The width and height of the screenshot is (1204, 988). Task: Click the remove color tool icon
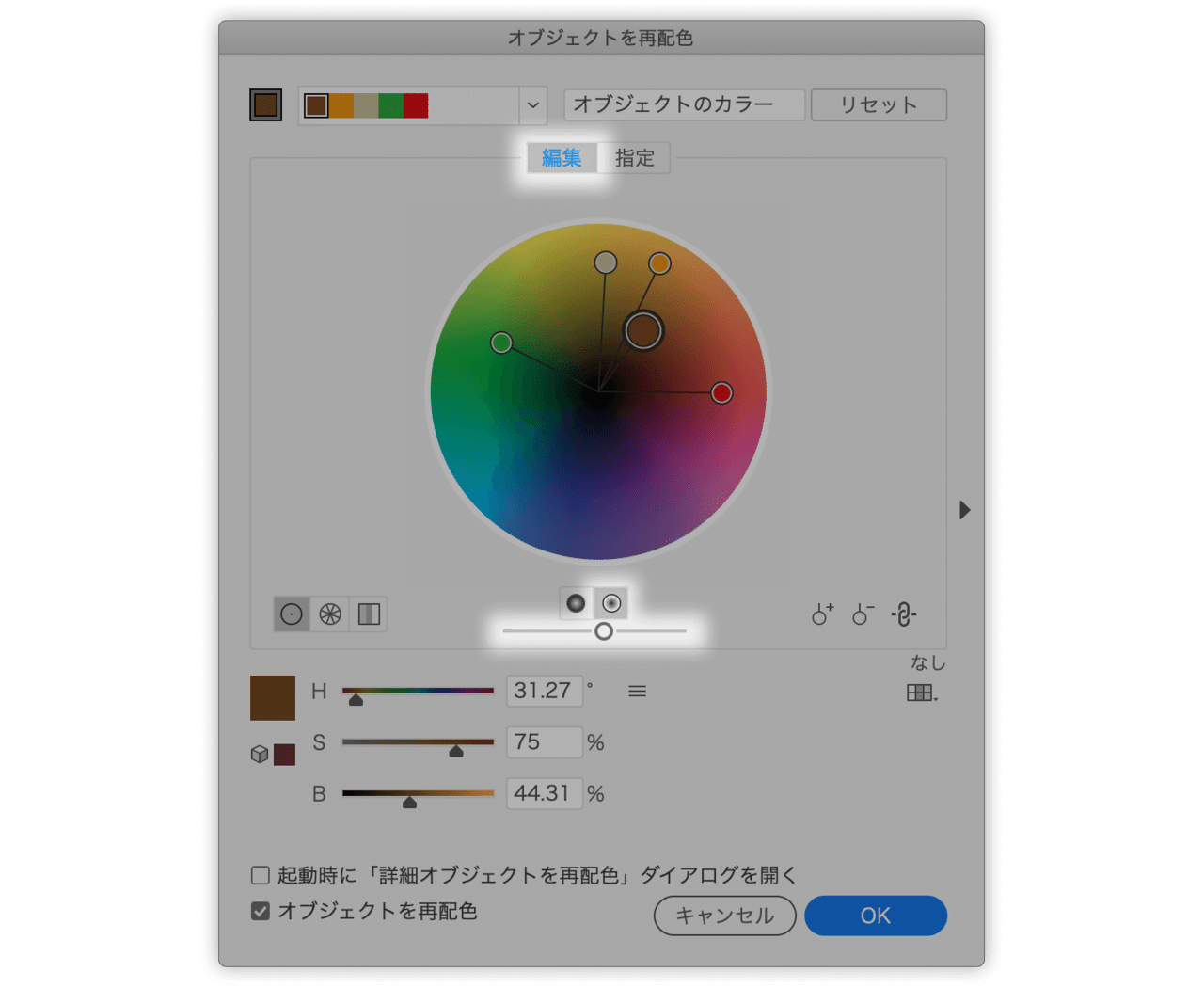[x=863, y=614]
